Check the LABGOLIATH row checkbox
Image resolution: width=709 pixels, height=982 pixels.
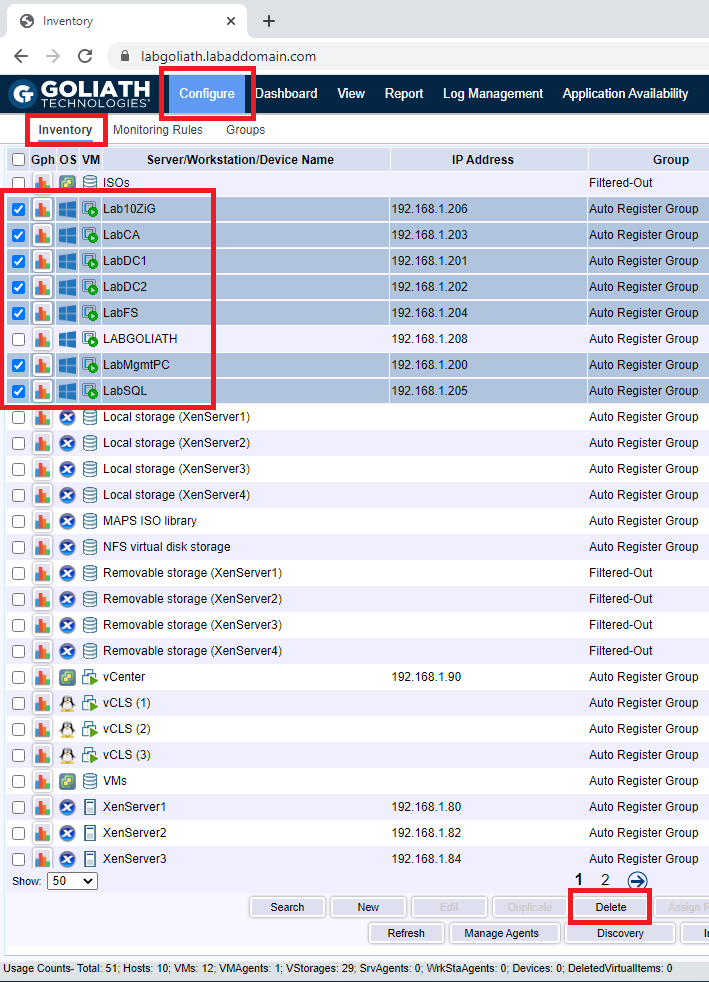coord(18,339)
